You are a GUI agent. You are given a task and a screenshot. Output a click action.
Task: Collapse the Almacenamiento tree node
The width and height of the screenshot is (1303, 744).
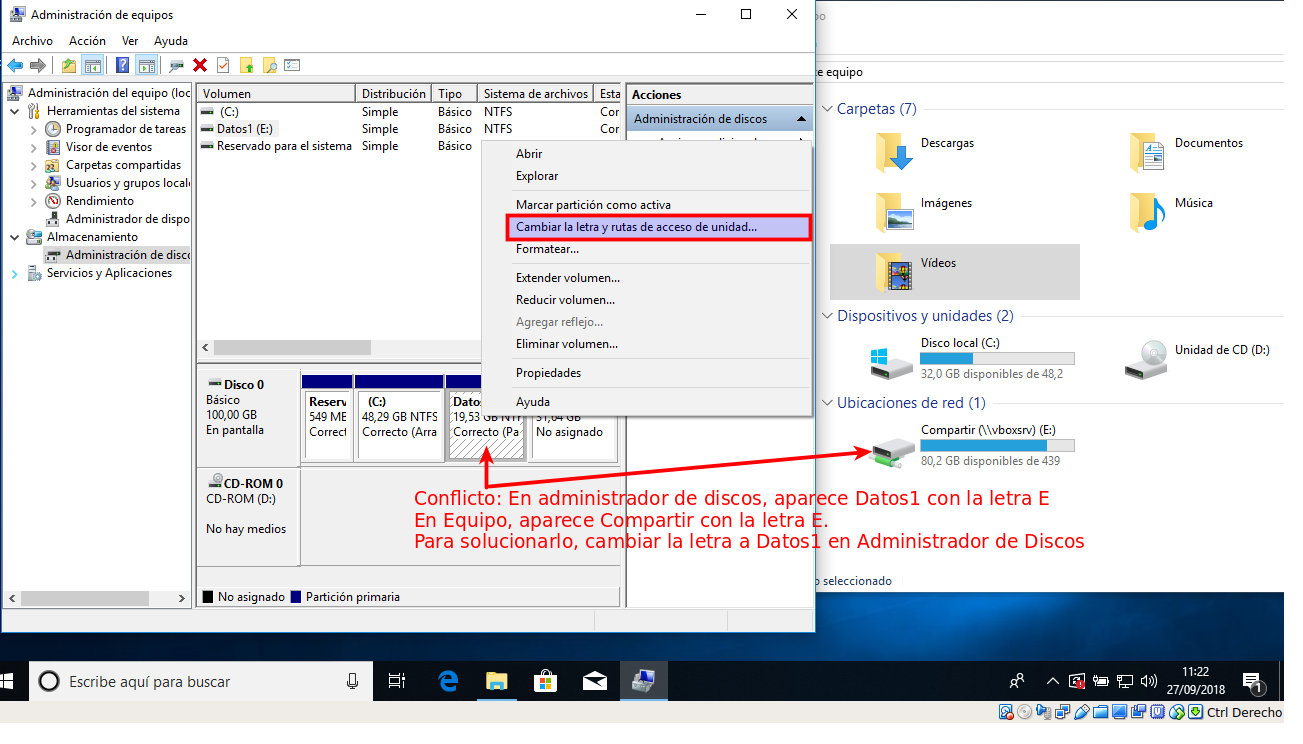15,237
